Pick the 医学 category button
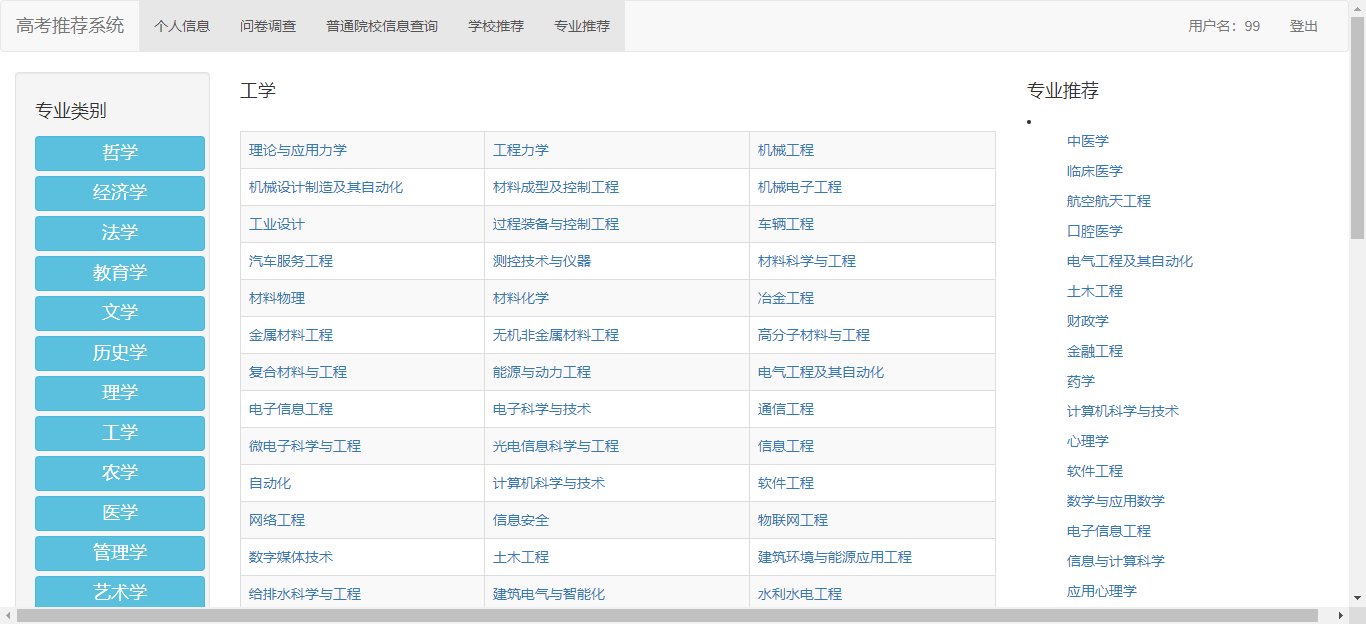Image resolution: width=1366 pixels, height=624 pixels. pyautogui.click(x=120, y=513)
